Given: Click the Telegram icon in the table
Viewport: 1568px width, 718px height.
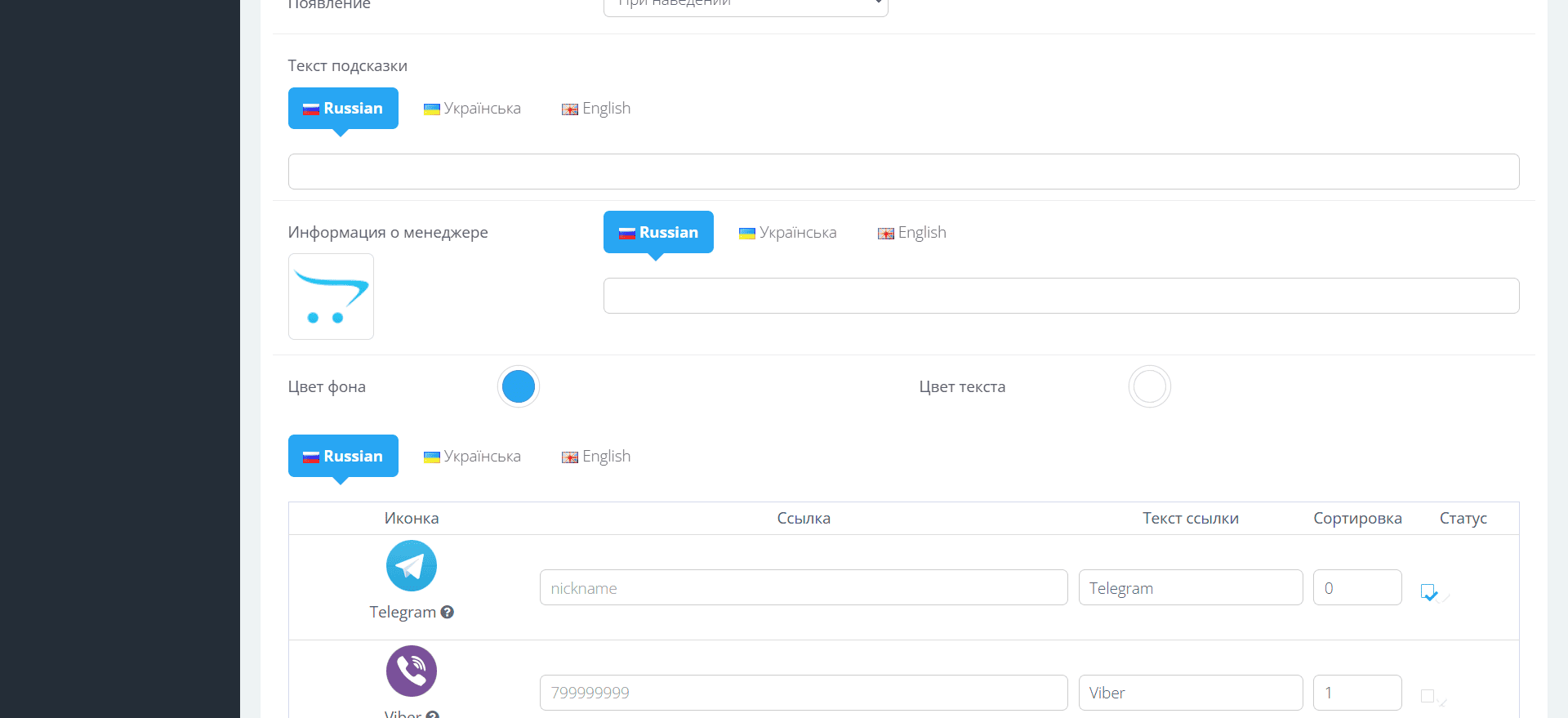Looking at the screenshot, I should [x=412, y=566].
